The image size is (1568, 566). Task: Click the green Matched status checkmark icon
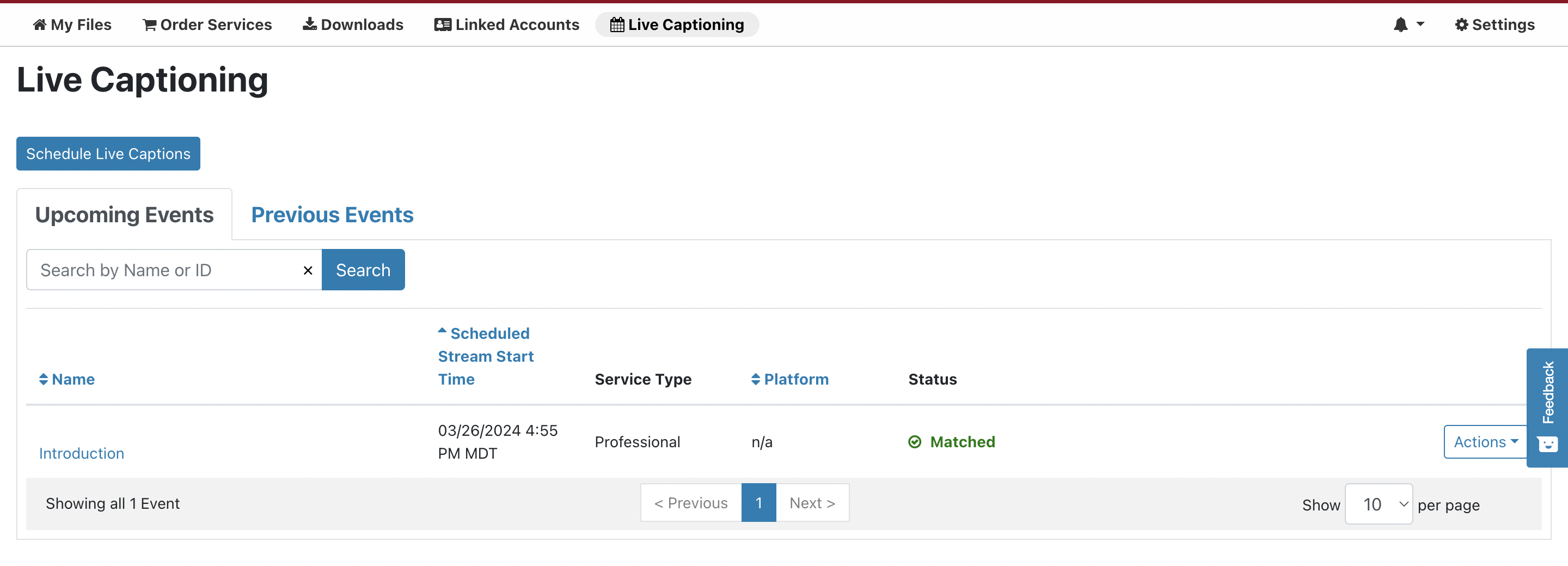click(914, 442)
